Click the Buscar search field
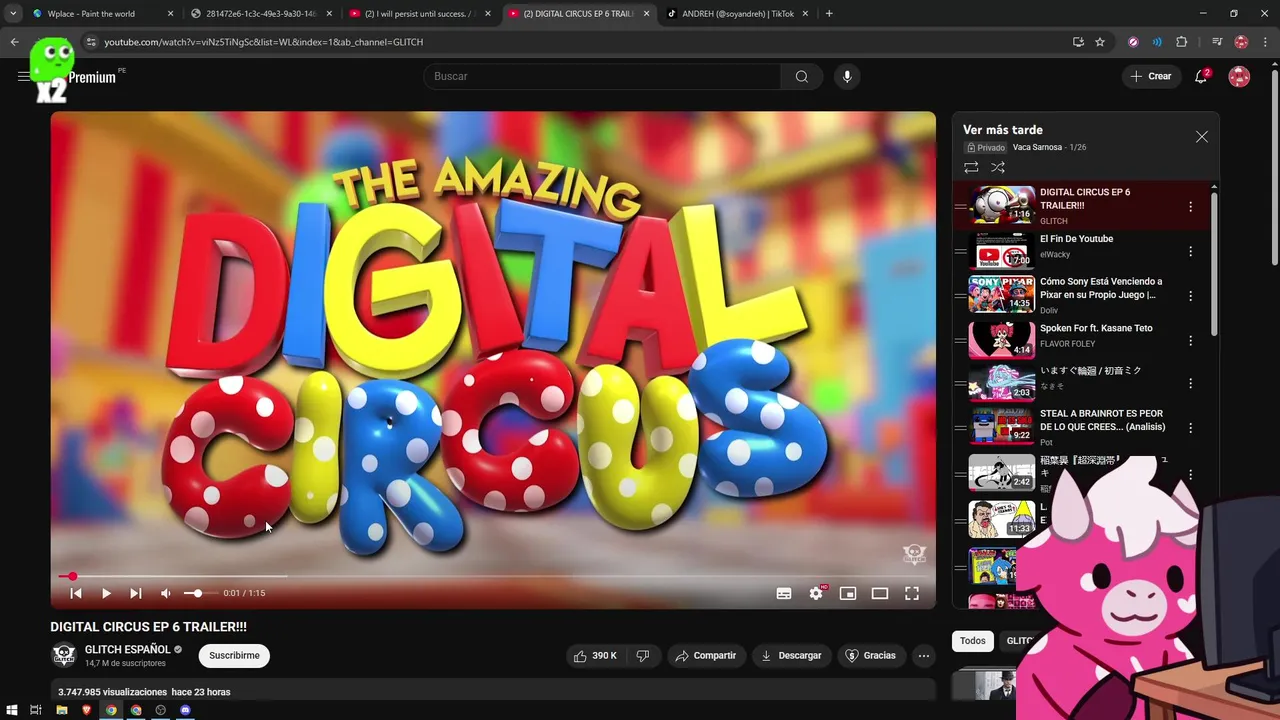Image resolution: width=1280 pixels, height=720 pixels. click(603, 76)
